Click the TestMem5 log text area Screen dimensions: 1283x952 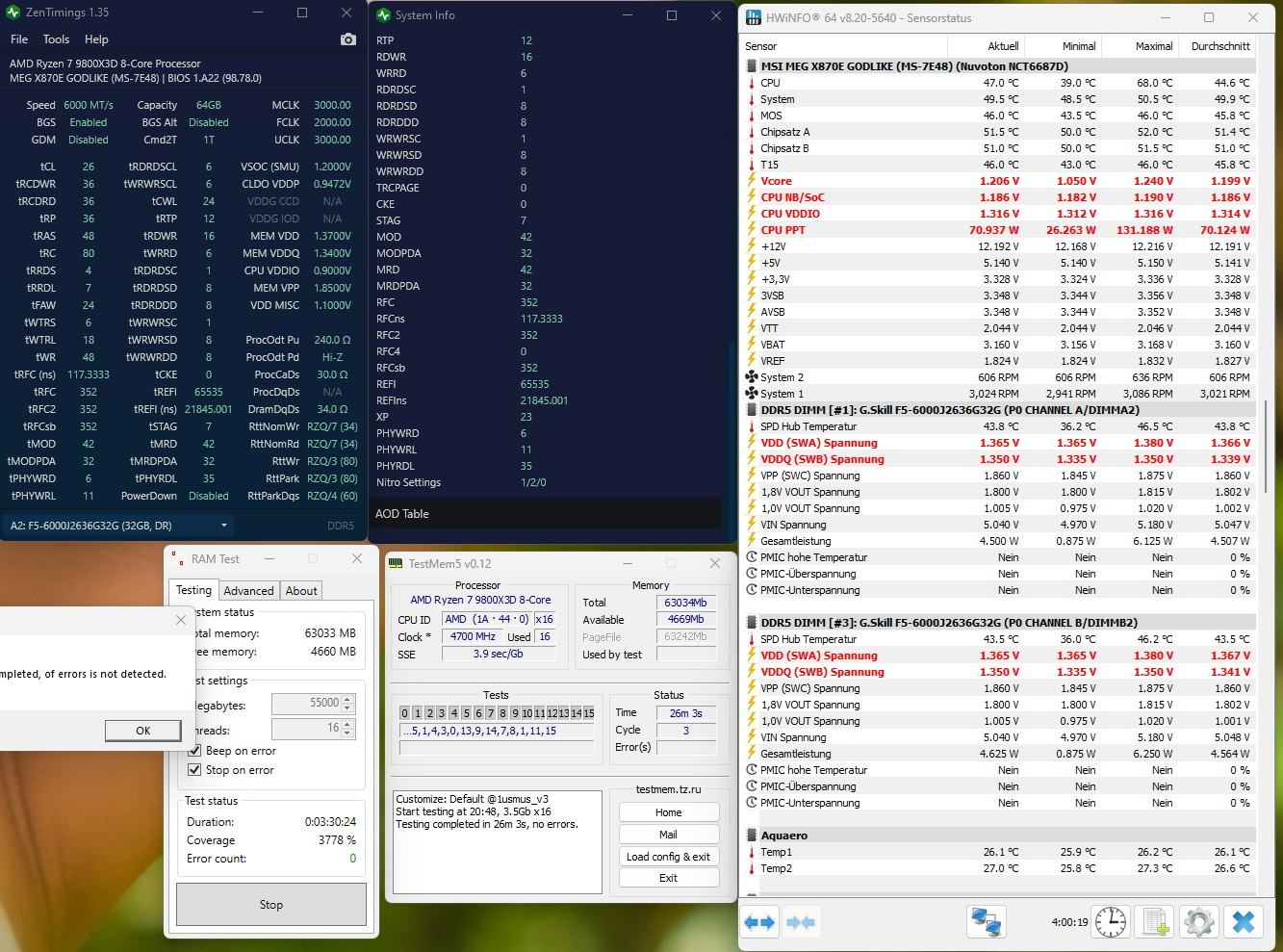498,843
